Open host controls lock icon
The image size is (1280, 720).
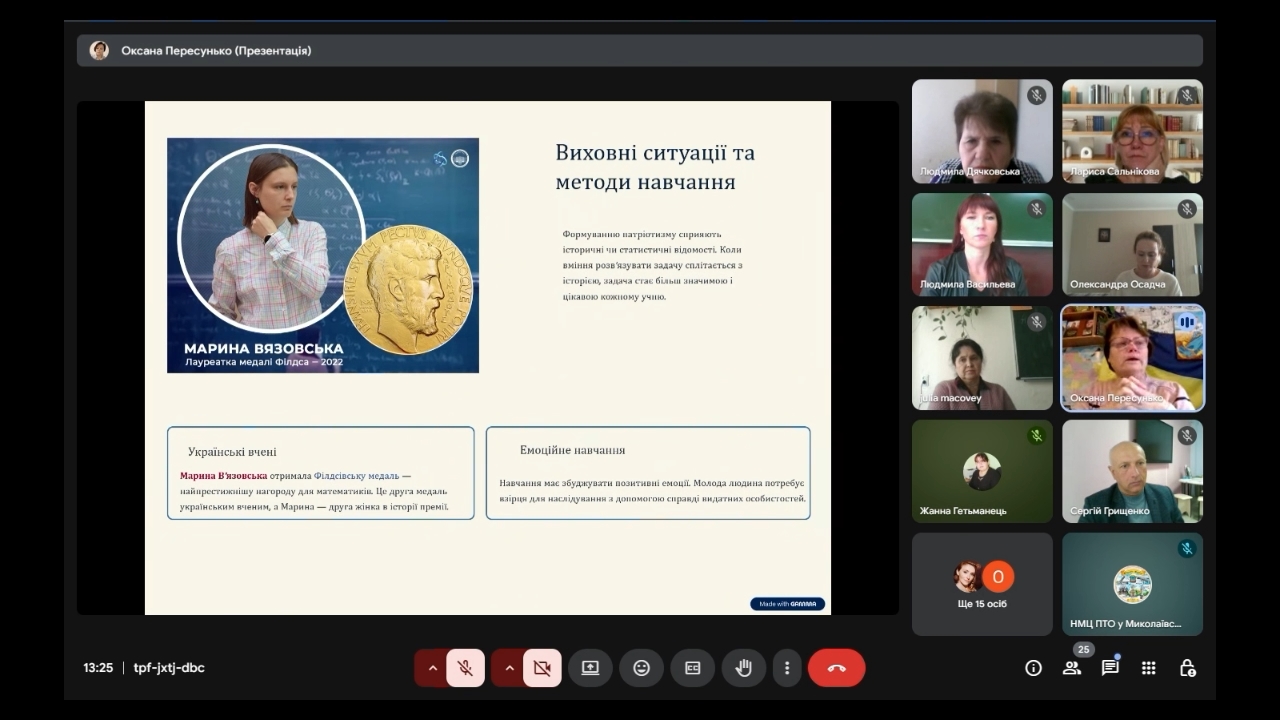(1187, 668)
